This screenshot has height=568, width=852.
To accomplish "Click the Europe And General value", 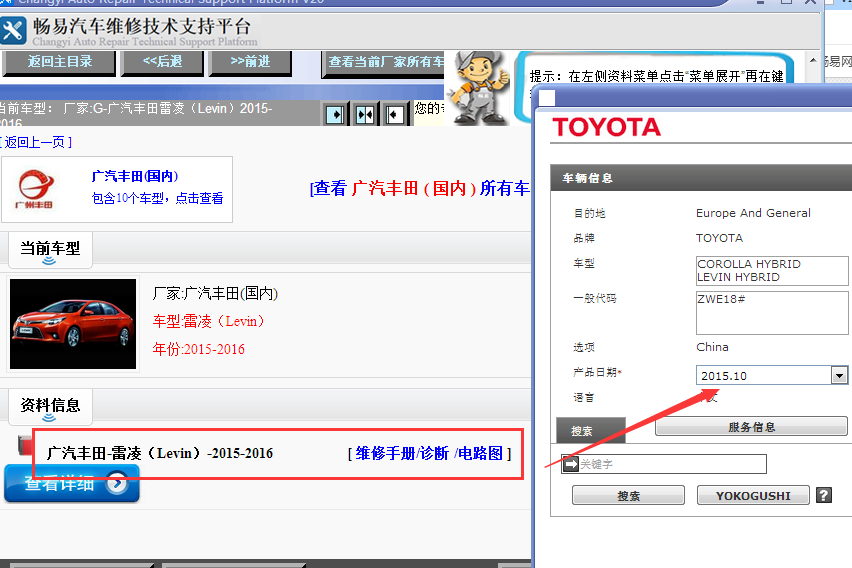I will [x=753, y=213].
